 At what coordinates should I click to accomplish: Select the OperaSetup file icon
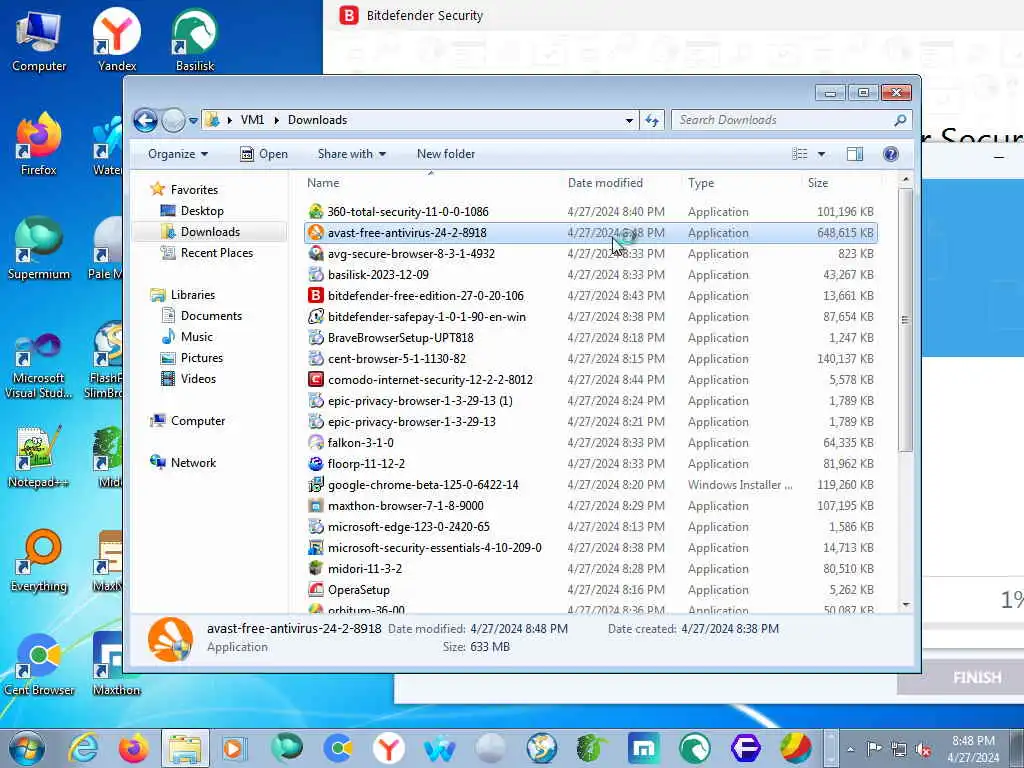[315, 590]
